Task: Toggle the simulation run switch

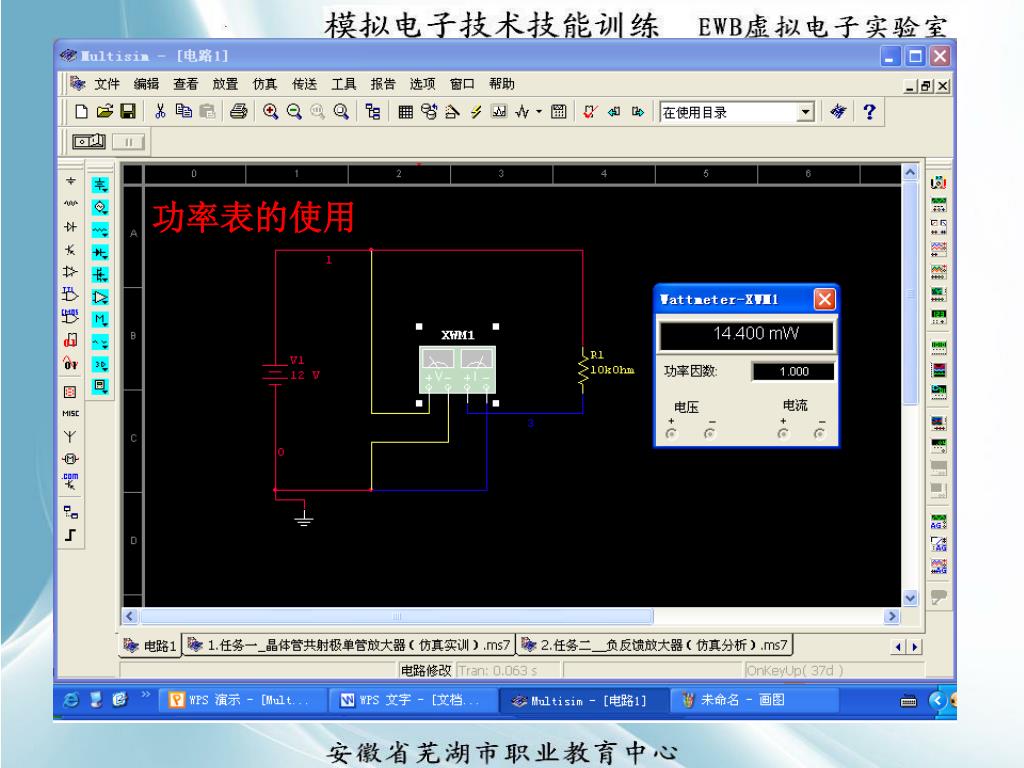Action: click(x=89, y=141)
